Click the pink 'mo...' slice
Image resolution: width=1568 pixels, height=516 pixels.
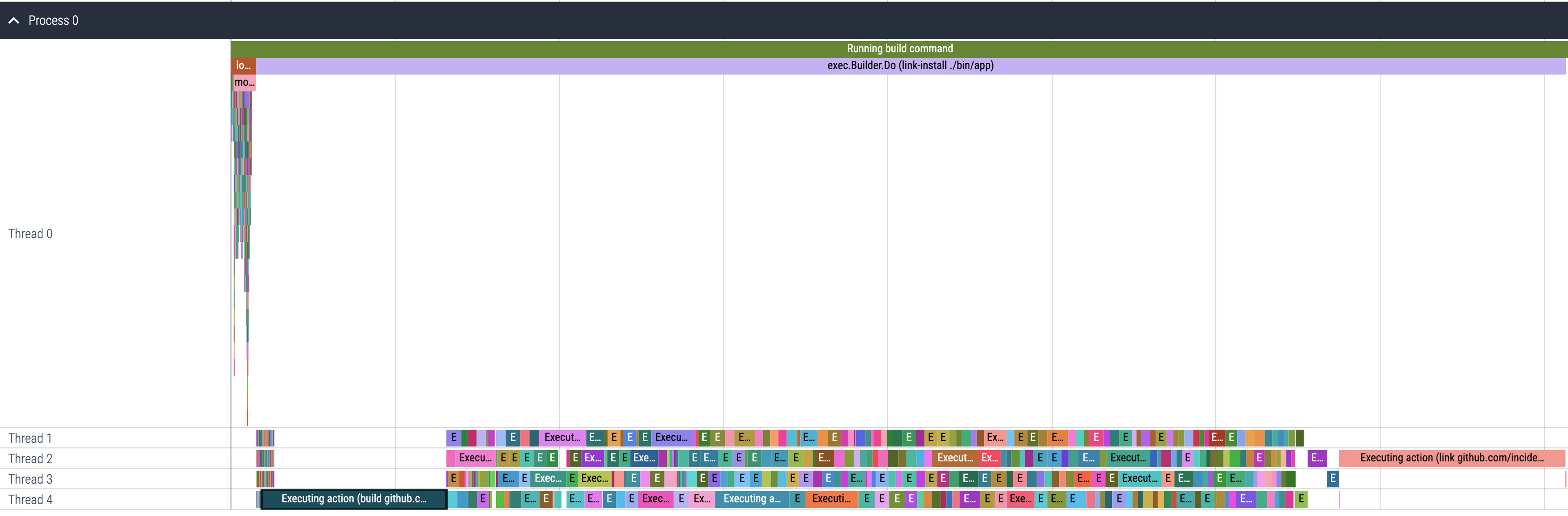pyautogui.click(x=245, y=82)
